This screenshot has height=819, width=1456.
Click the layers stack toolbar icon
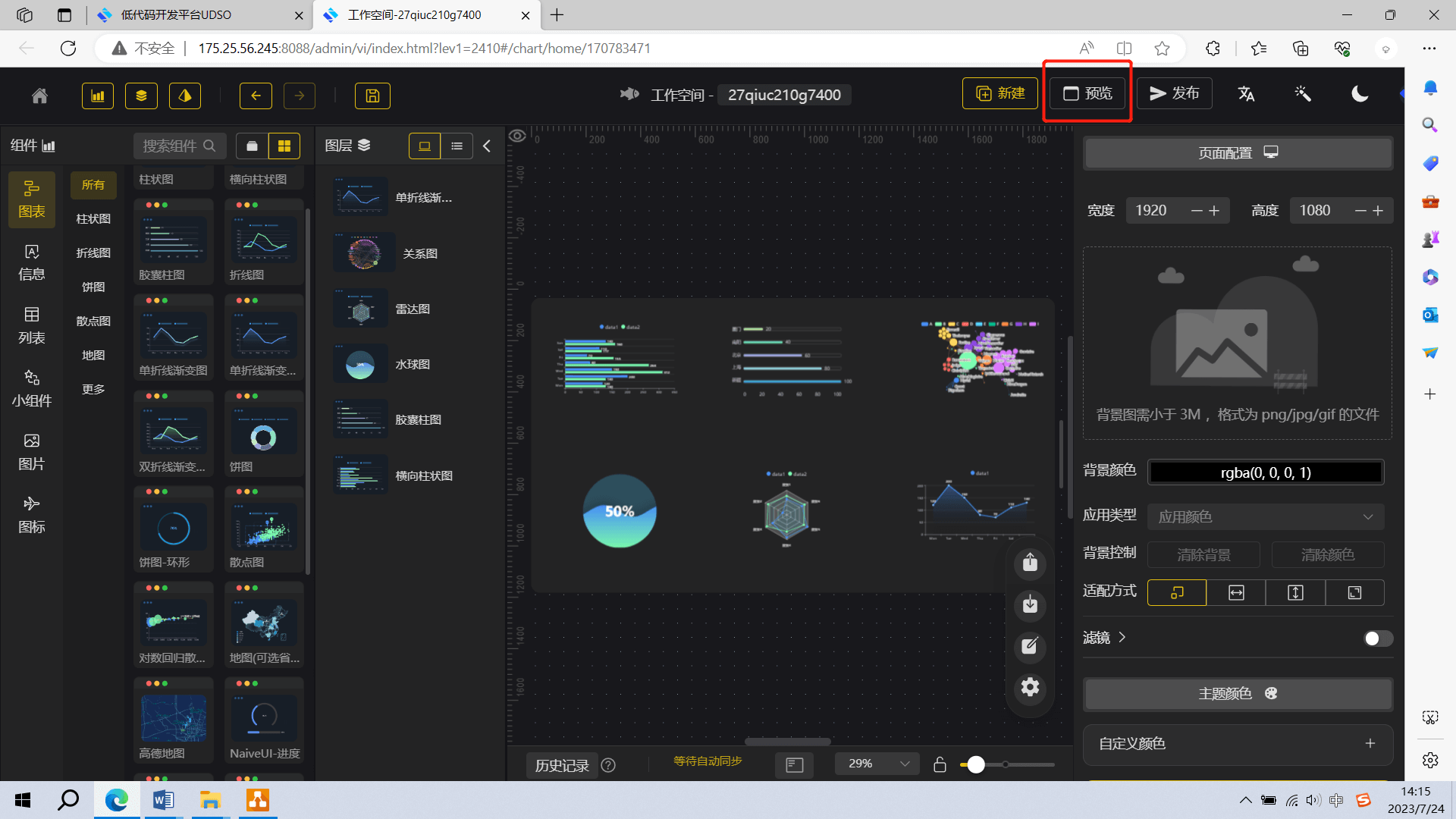(141, 96)
